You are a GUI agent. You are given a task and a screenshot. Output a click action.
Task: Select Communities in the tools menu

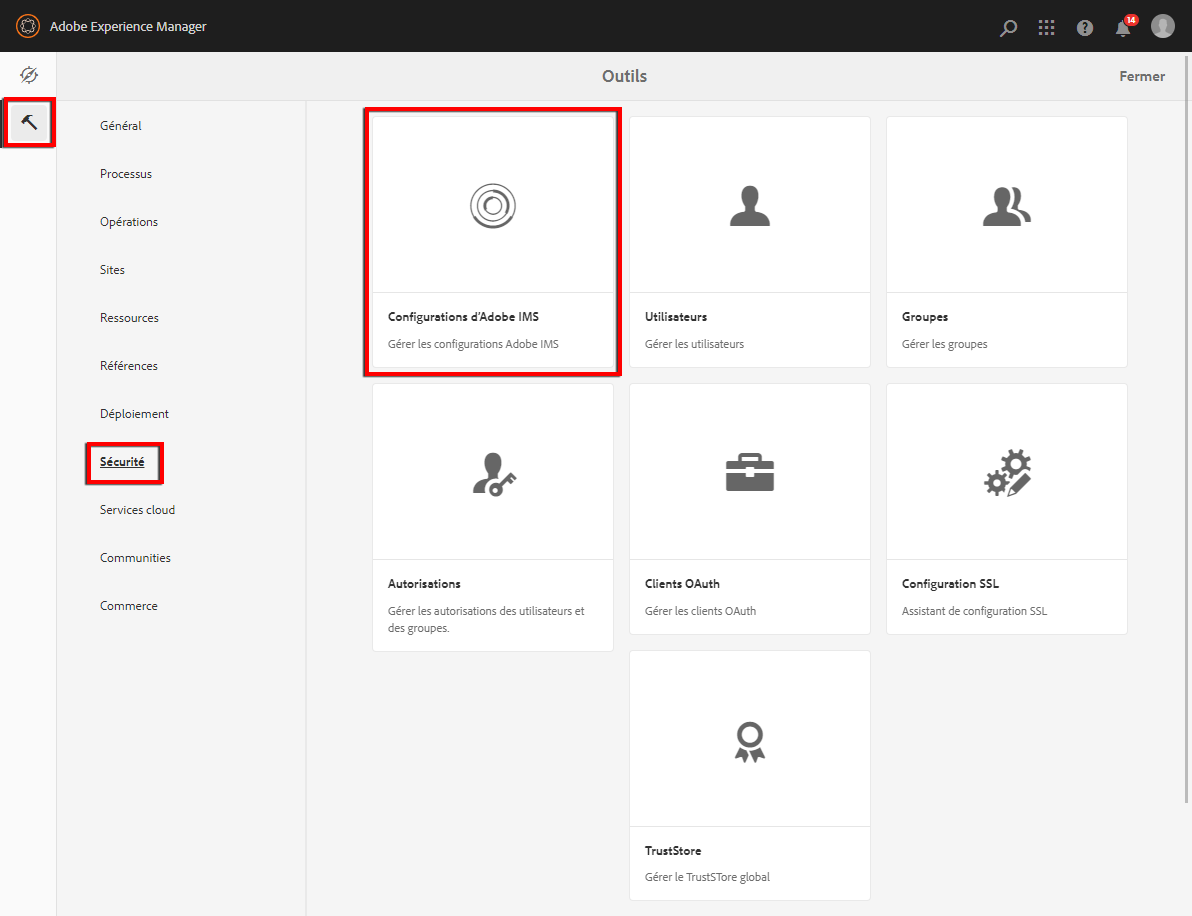135,557
